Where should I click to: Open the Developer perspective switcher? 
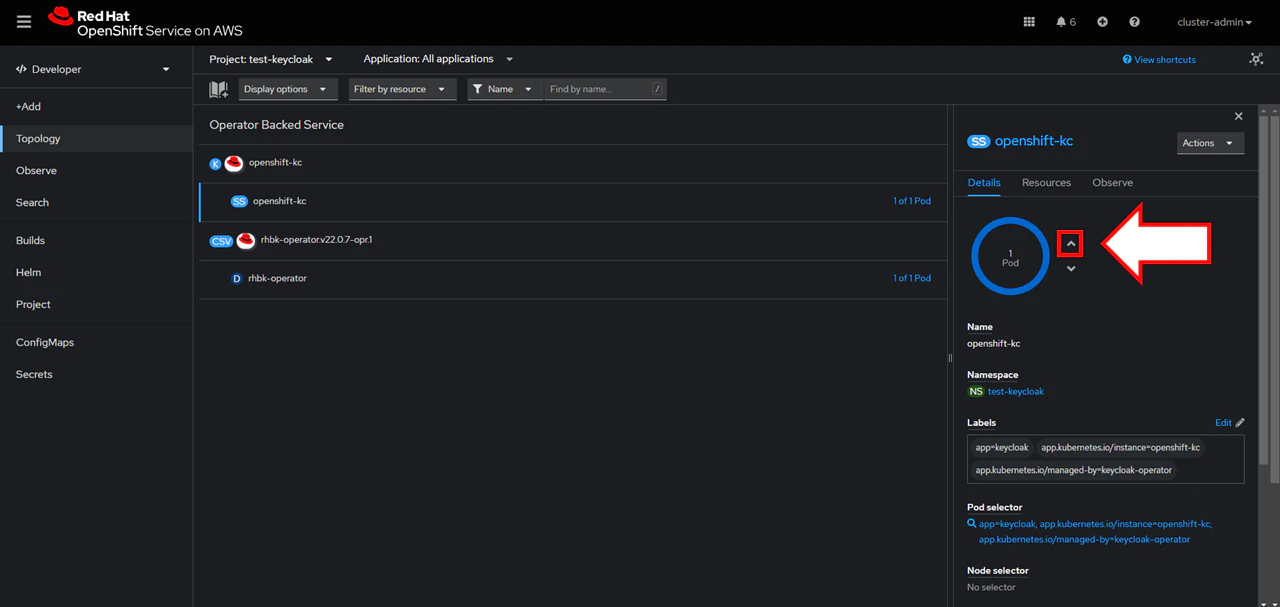click(94, 69)
